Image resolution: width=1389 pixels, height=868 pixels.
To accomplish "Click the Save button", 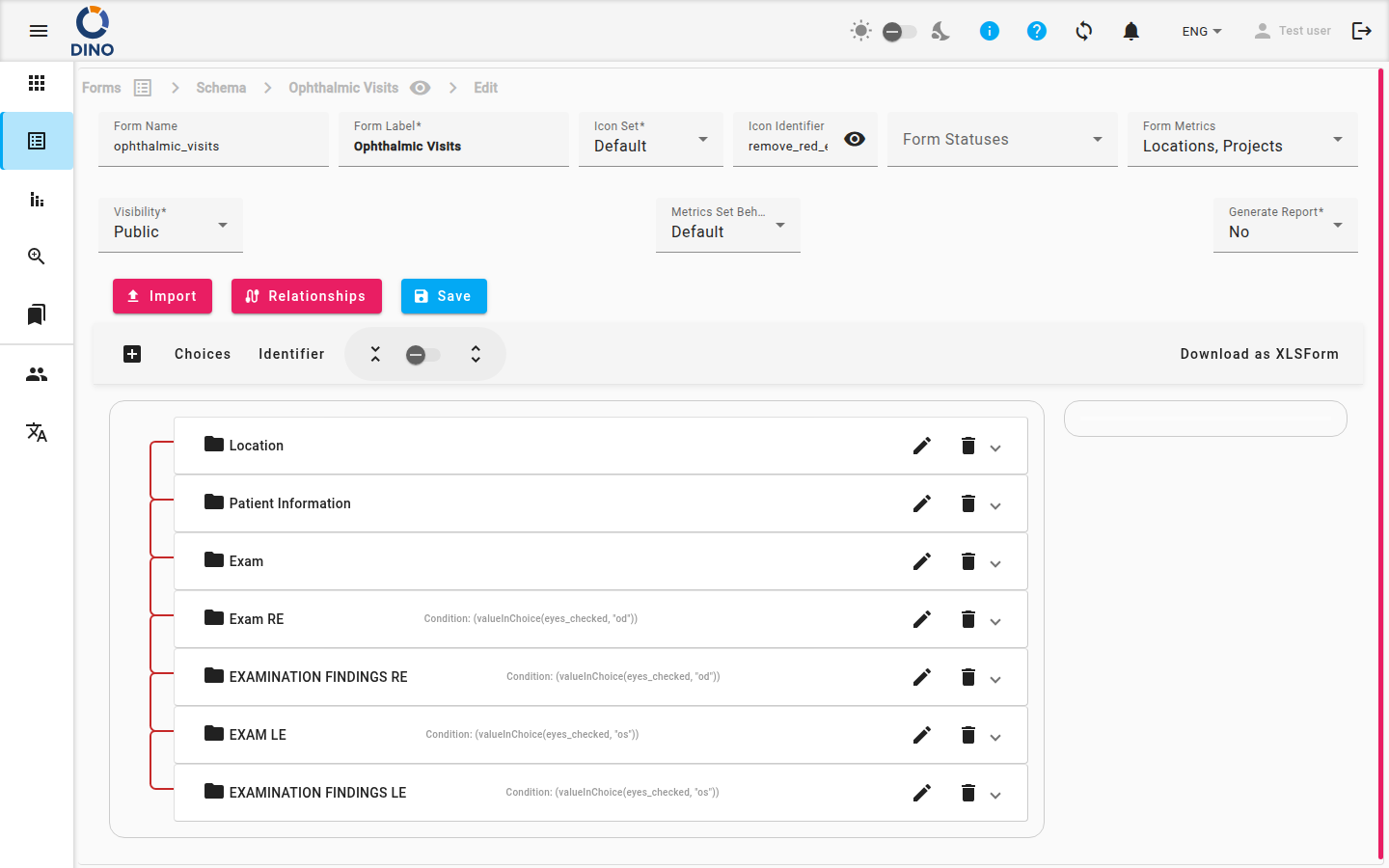I will tap(444, 296).
